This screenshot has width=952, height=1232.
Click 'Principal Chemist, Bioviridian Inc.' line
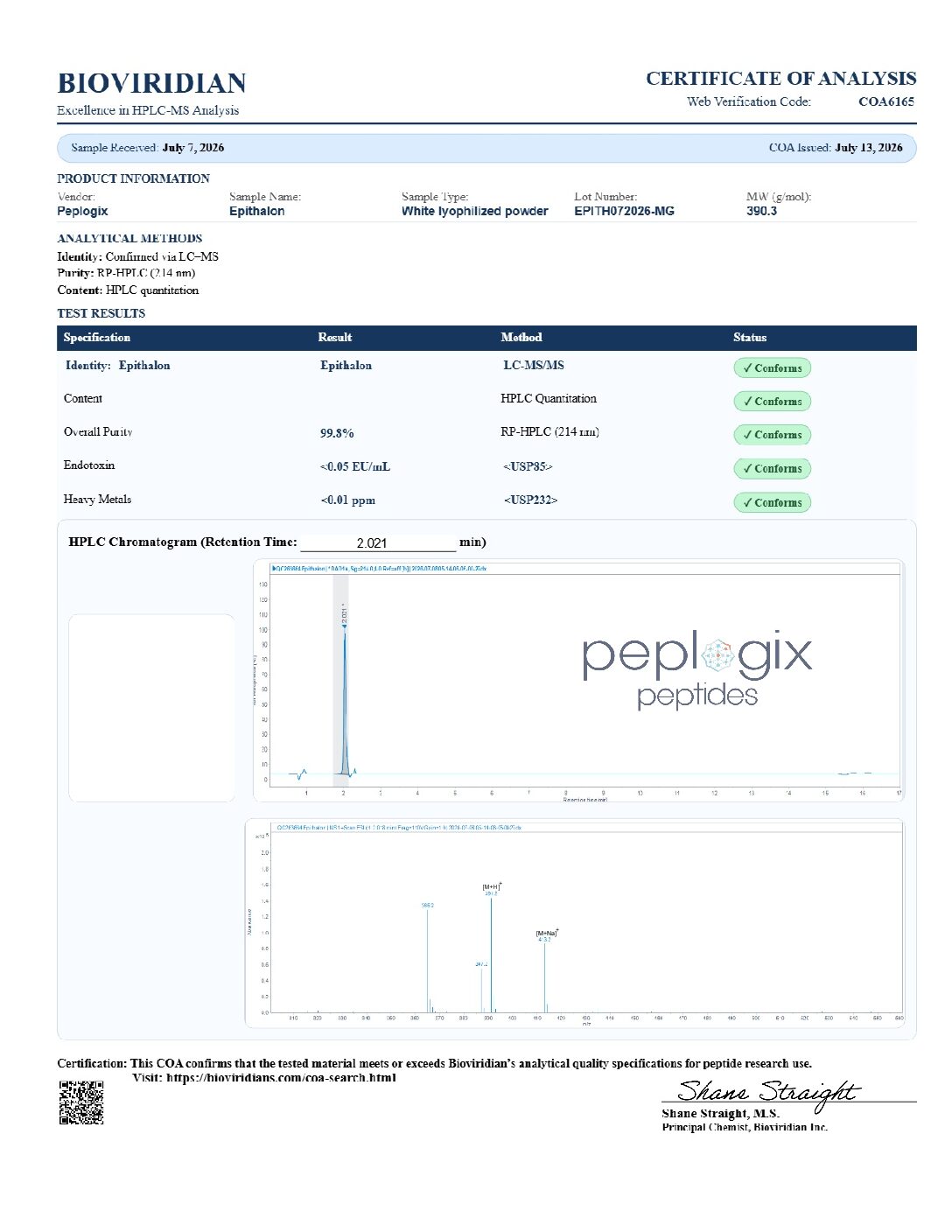tap(745, 1127)
